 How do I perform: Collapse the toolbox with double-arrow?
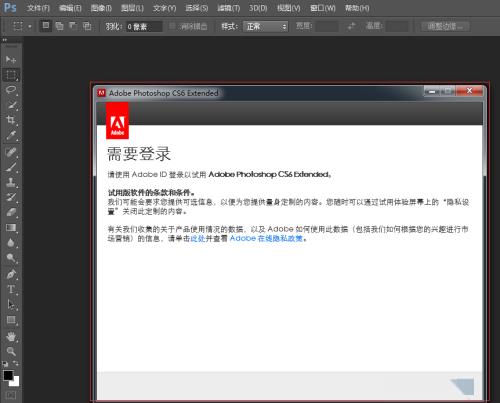pos(5,40)
